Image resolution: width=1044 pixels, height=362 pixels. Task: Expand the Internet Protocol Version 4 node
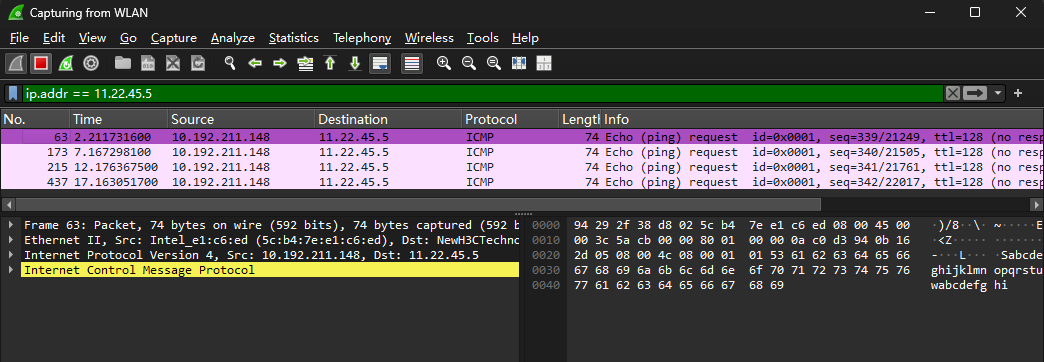11,255
